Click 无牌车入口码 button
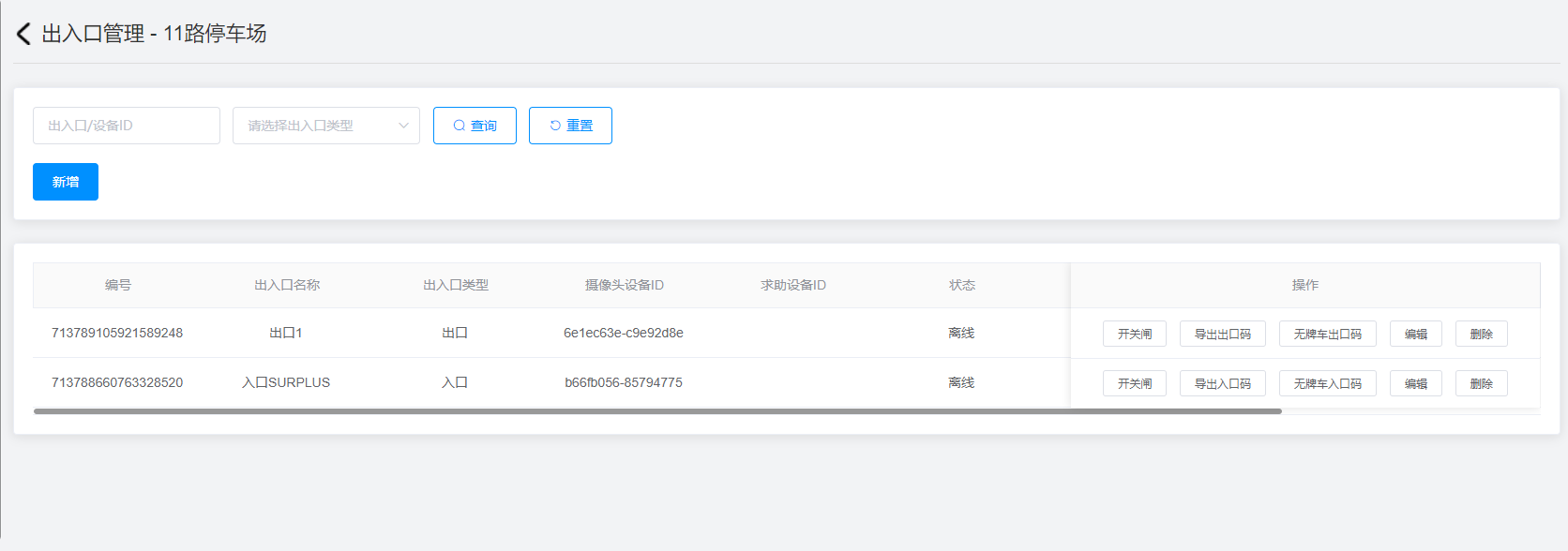 (1327, 383)
